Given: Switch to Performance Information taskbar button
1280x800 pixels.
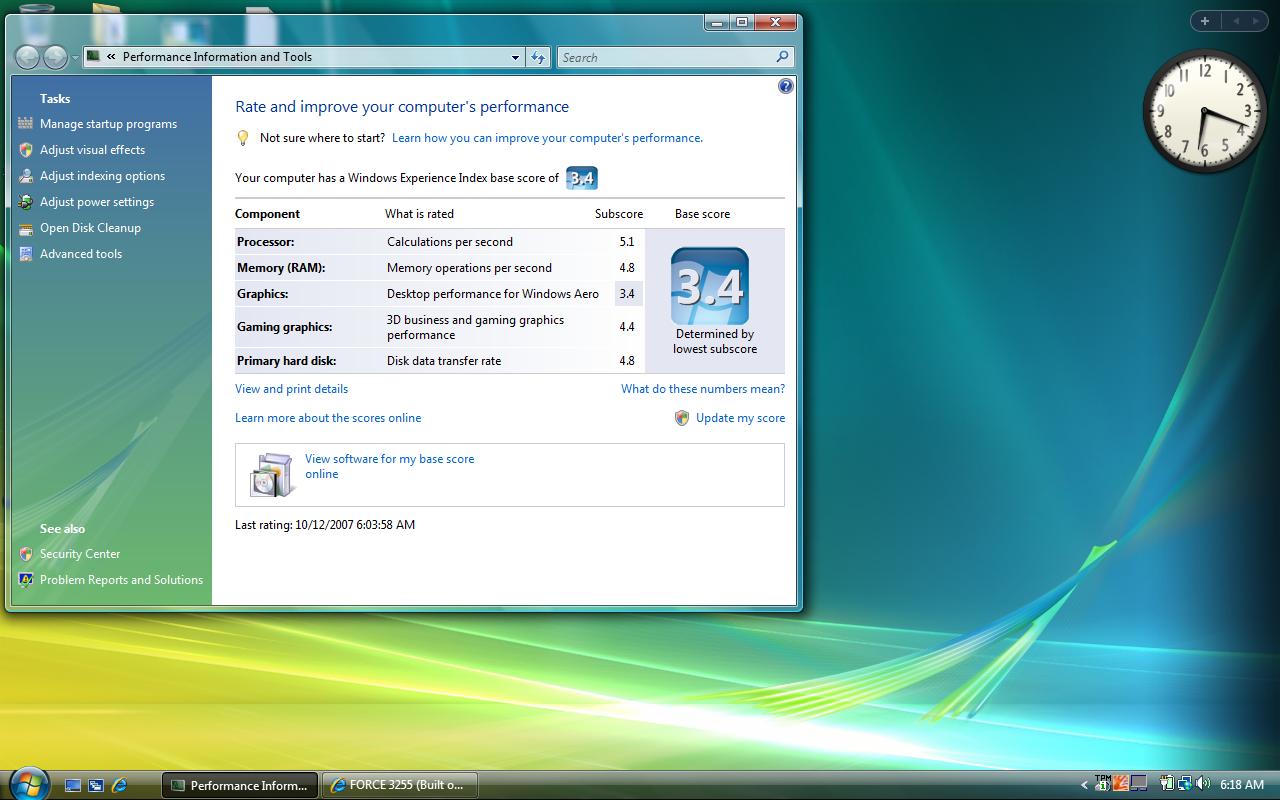Looking at the screenshot, I should click(x=240, y=785).
